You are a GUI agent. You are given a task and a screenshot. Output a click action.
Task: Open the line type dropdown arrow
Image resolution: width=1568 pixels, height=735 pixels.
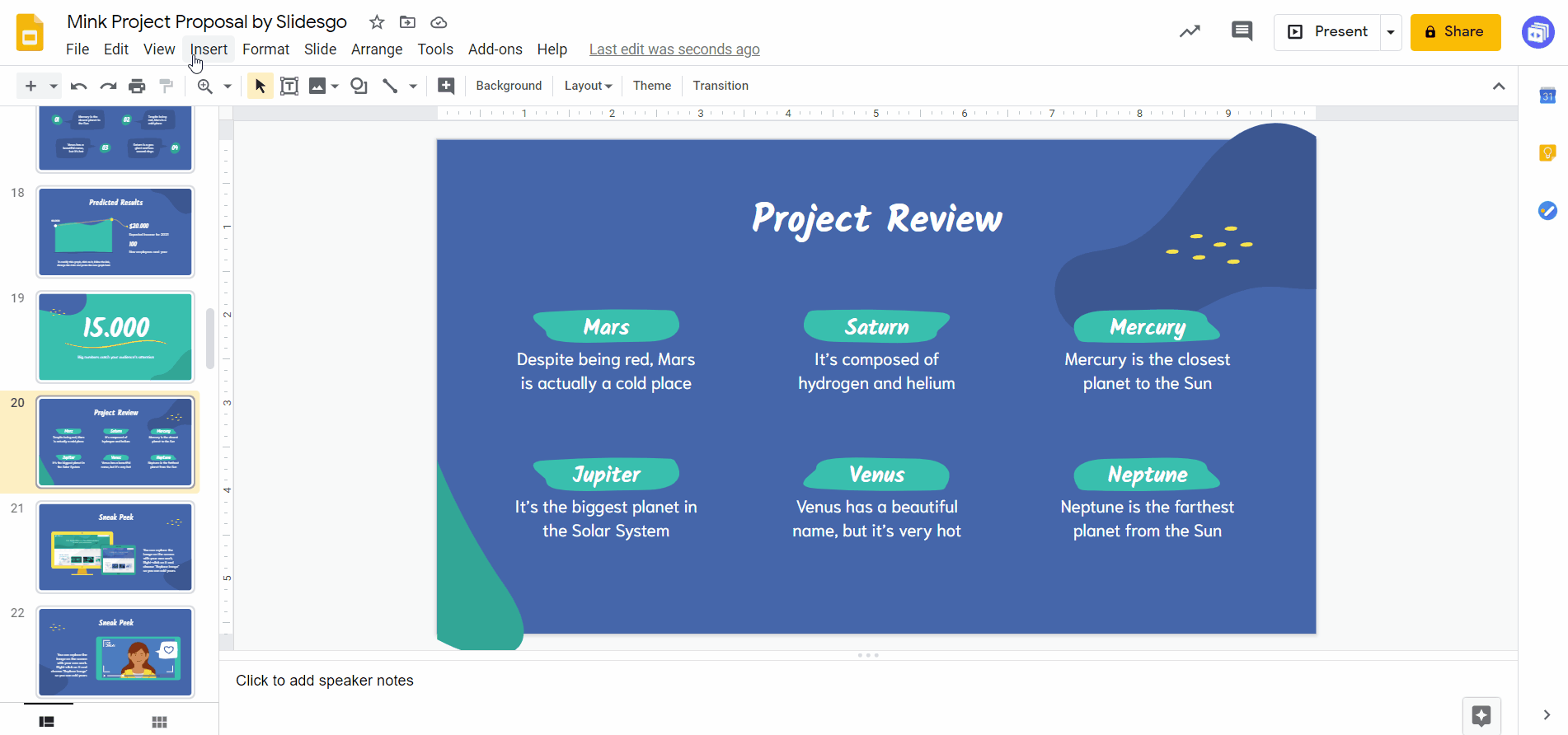coord(413,86)
